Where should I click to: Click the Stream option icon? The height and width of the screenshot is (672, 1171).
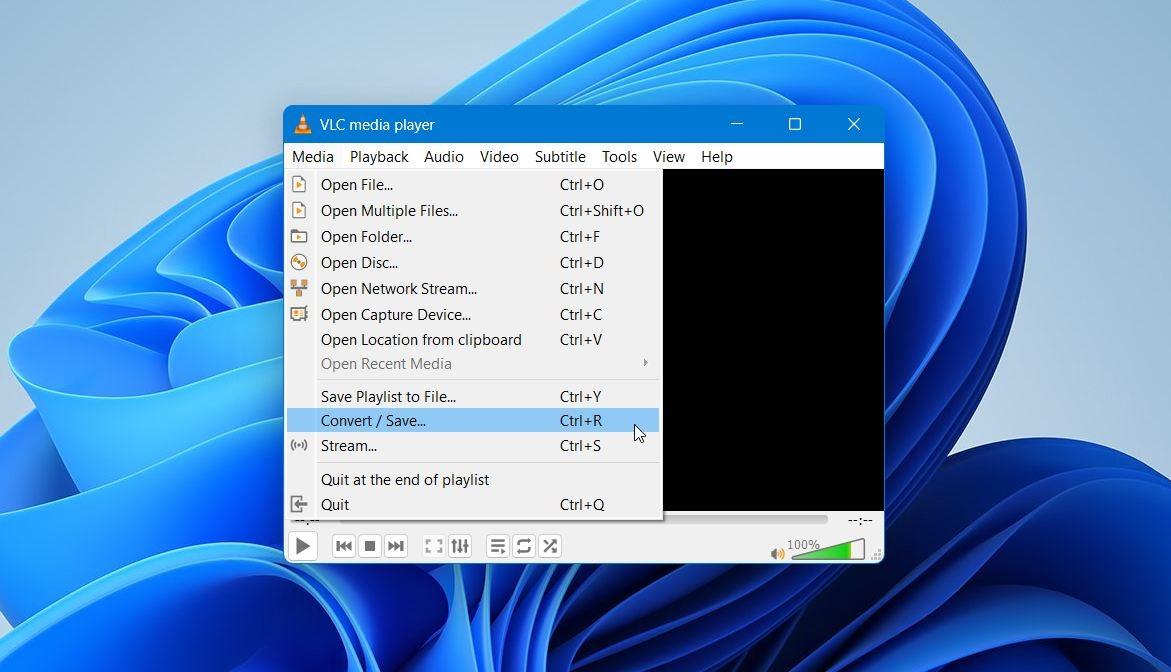tap(299, 446)
